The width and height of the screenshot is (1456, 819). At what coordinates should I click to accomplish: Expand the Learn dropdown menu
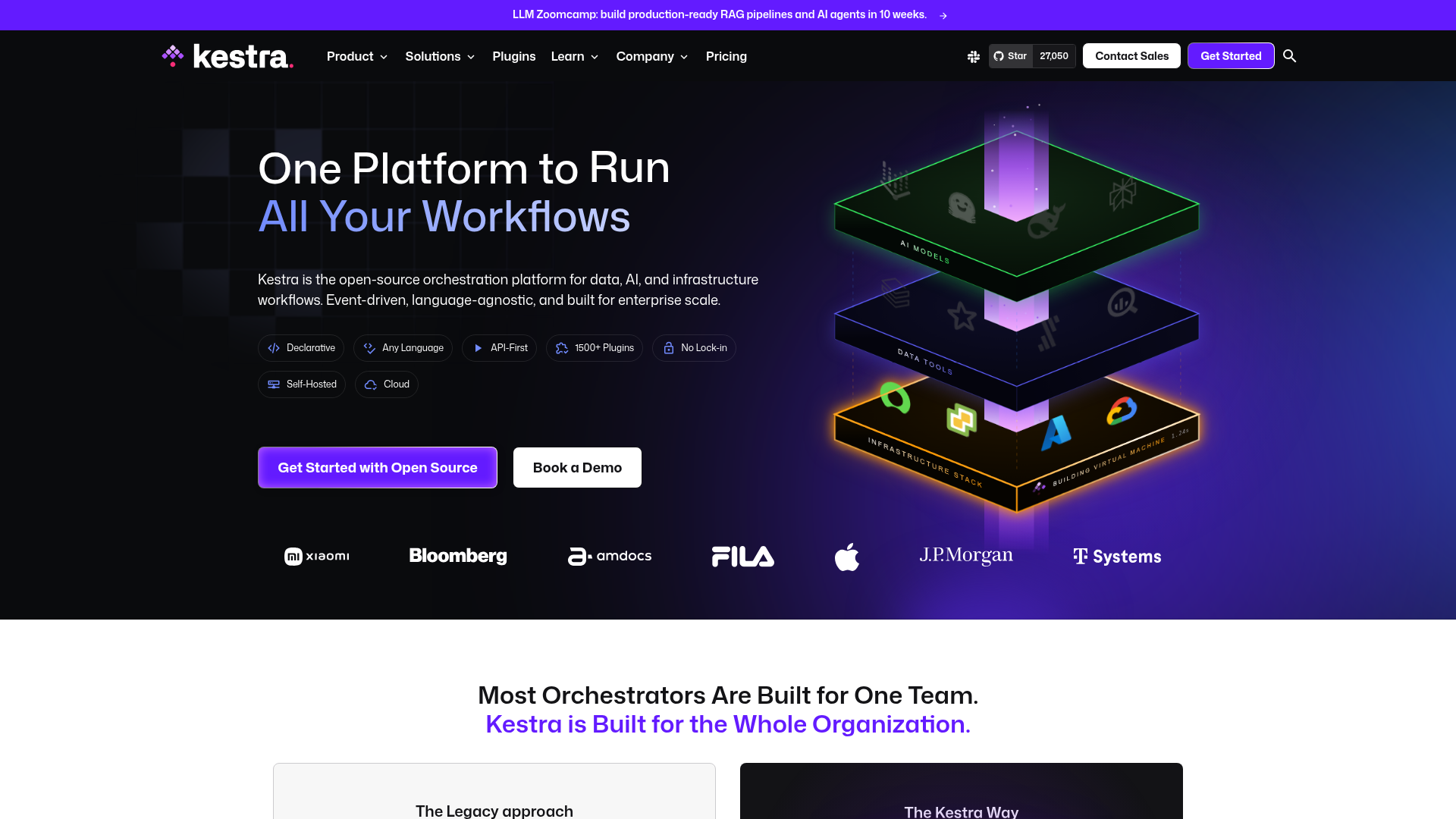[575, 56]
